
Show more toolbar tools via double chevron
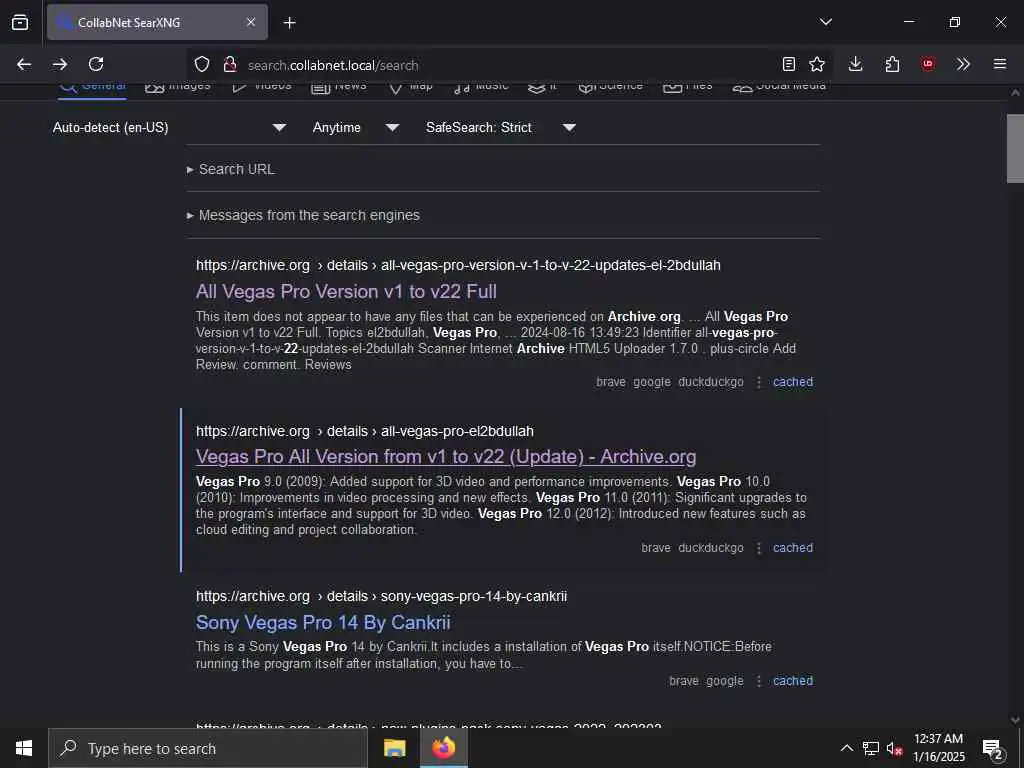tap(963, 64)
